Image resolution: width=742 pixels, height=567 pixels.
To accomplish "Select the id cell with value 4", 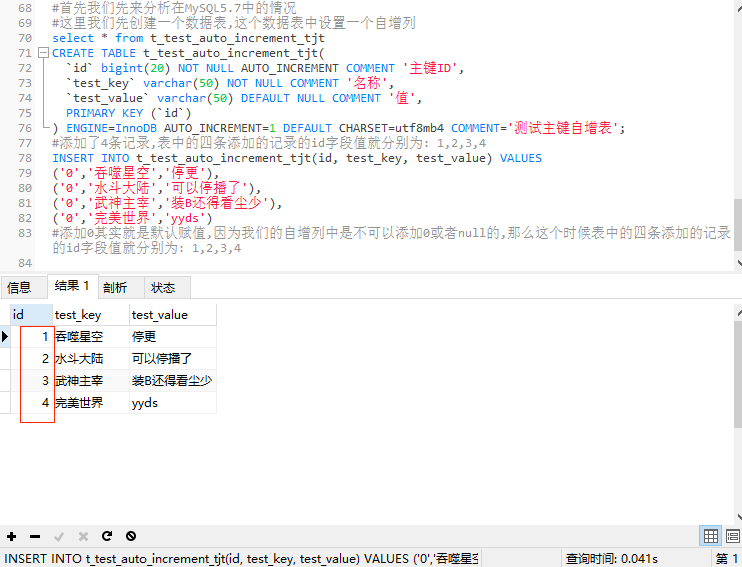I will pos(31,403).
